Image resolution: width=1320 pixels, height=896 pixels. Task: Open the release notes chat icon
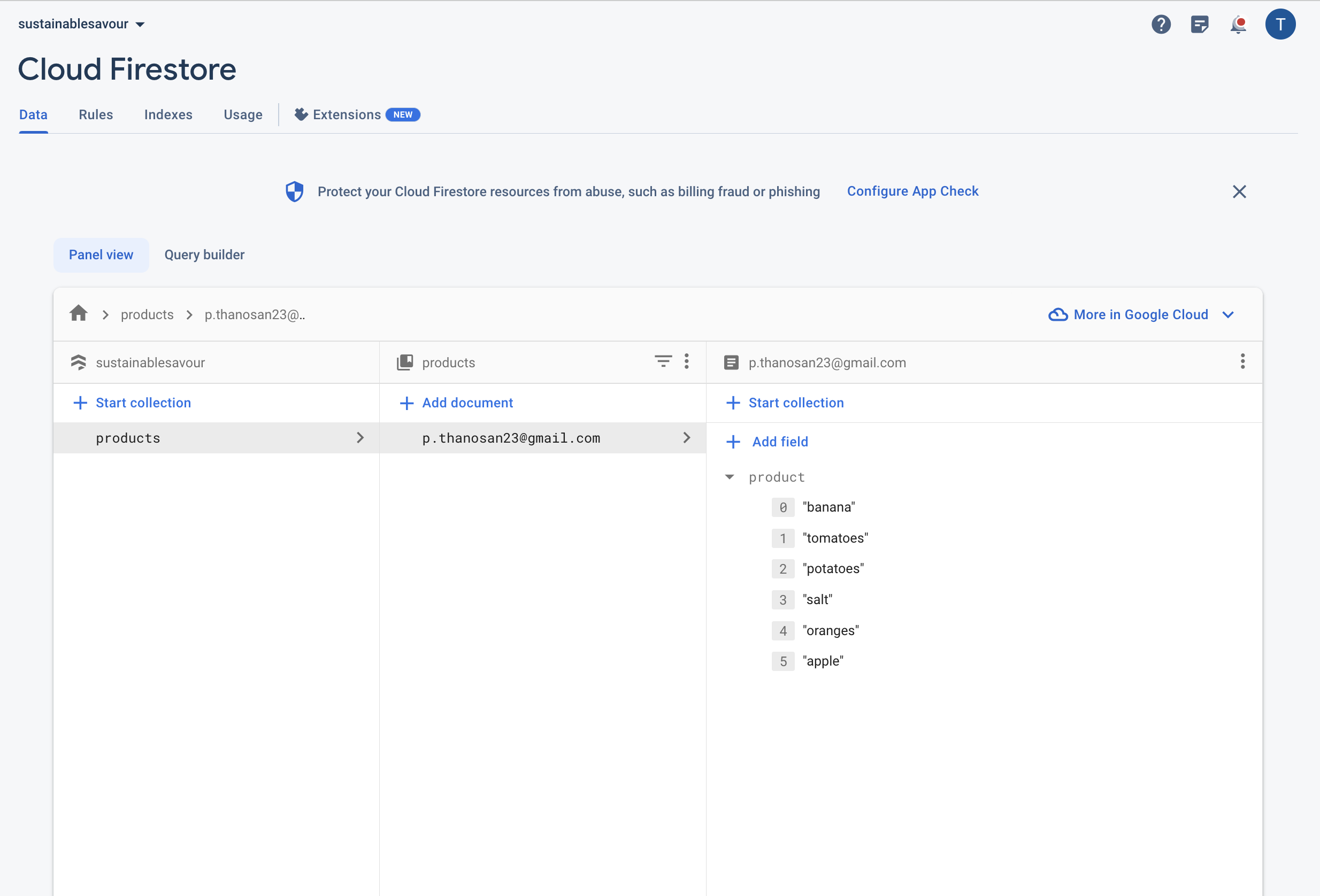click(x=1199, y=25)
